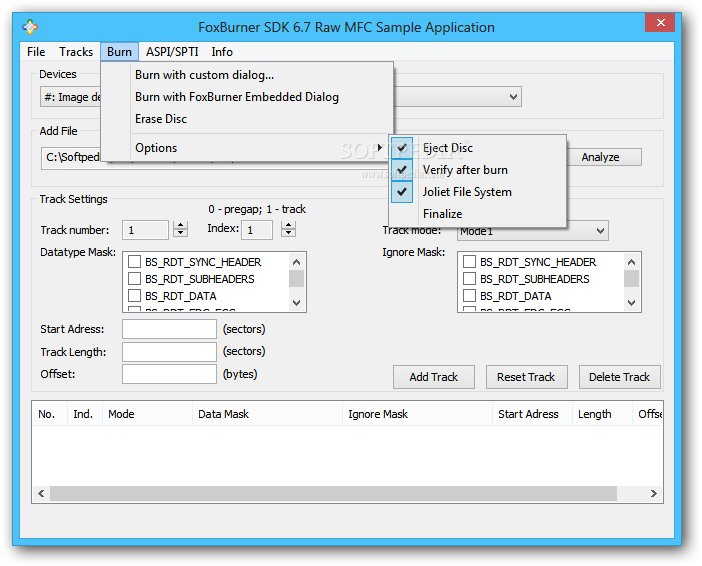
Task: Click the Ignore Mask column header
Action: pos(417,414)
